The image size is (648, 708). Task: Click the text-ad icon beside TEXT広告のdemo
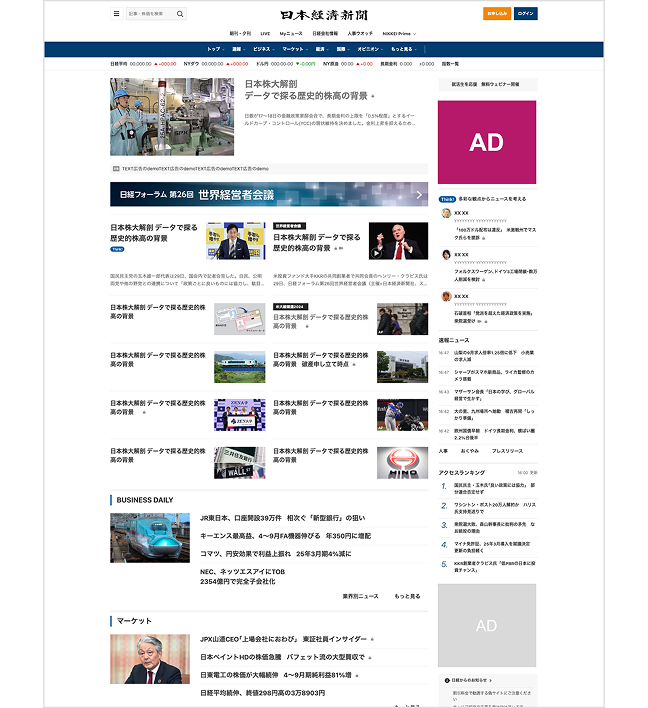point(116,169)
